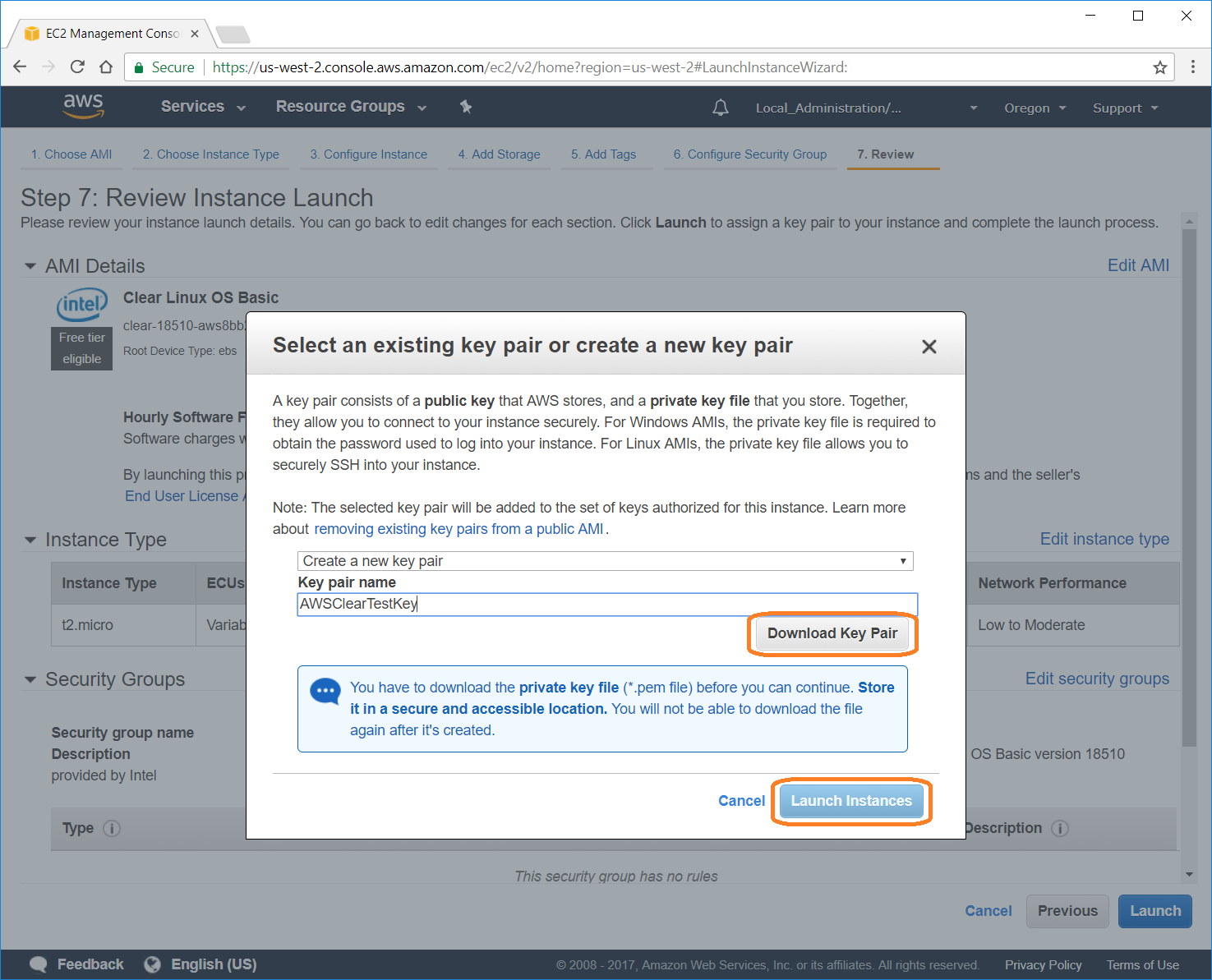Click the language globe icon

coord(152,964)
